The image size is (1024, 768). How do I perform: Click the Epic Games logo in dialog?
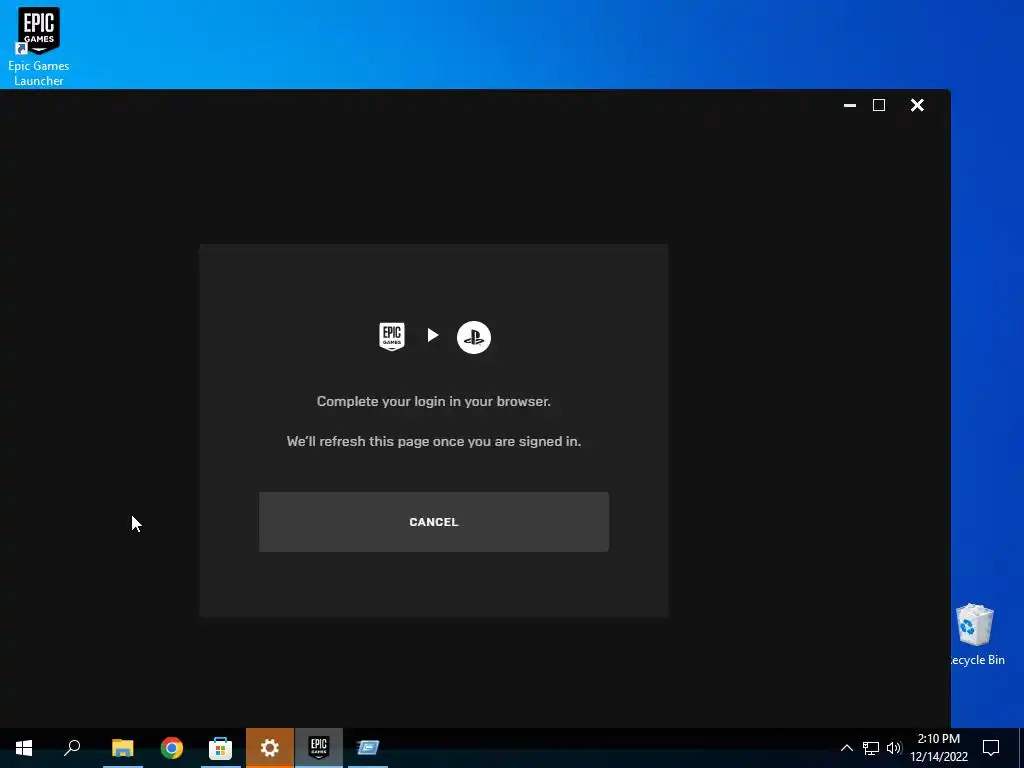click(x=392, y=336)
